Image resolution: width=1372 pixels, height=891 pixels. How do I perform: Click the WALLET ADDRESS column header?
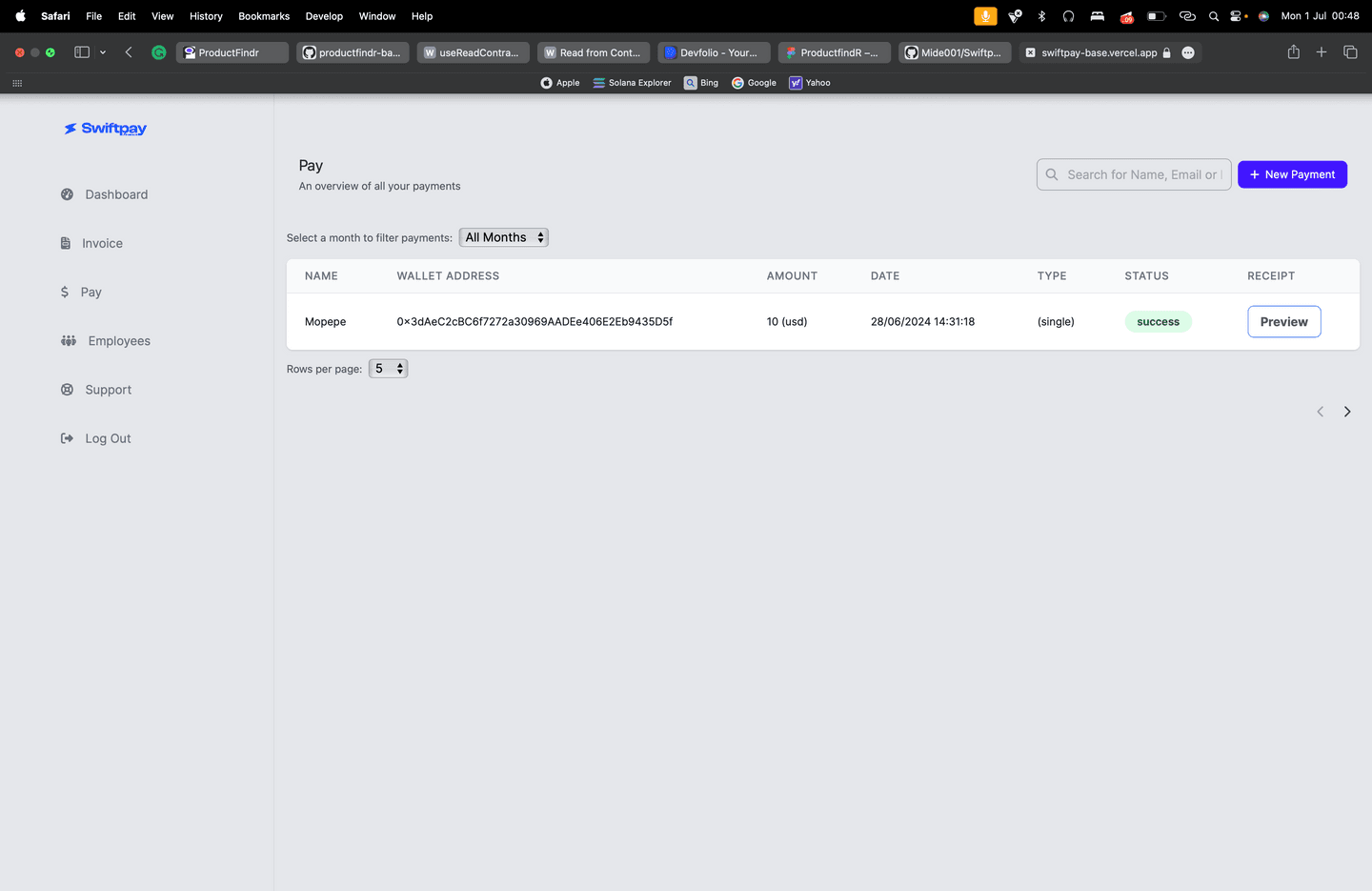[x=448, y=276]
